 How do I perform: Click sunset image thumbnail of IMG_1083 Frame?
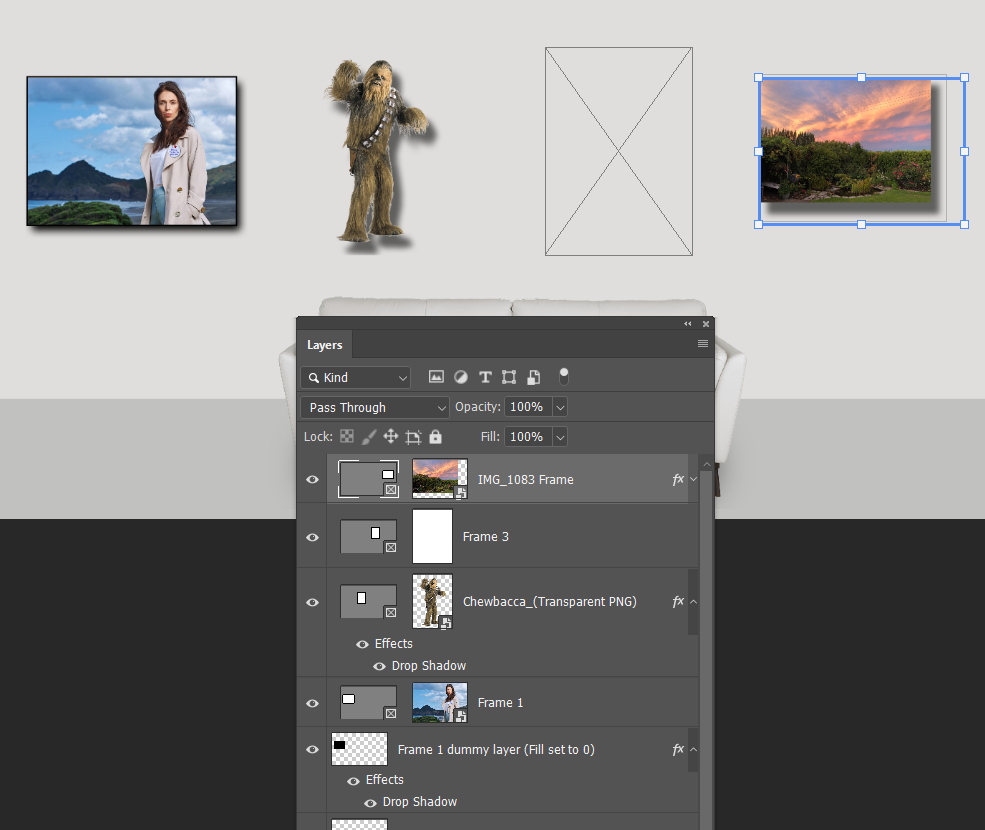pos(440,479)
